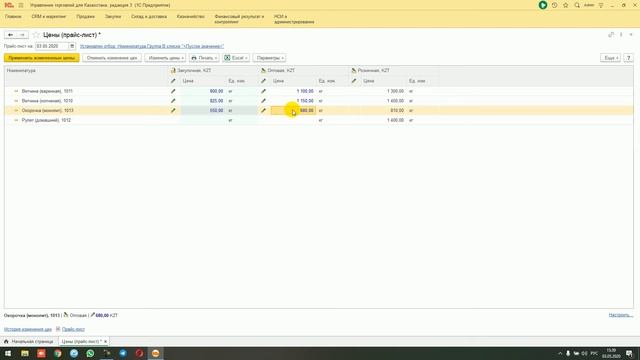Expand the Excel dropdown
Screen dimensions: 640x360
[x=236, y=58]
